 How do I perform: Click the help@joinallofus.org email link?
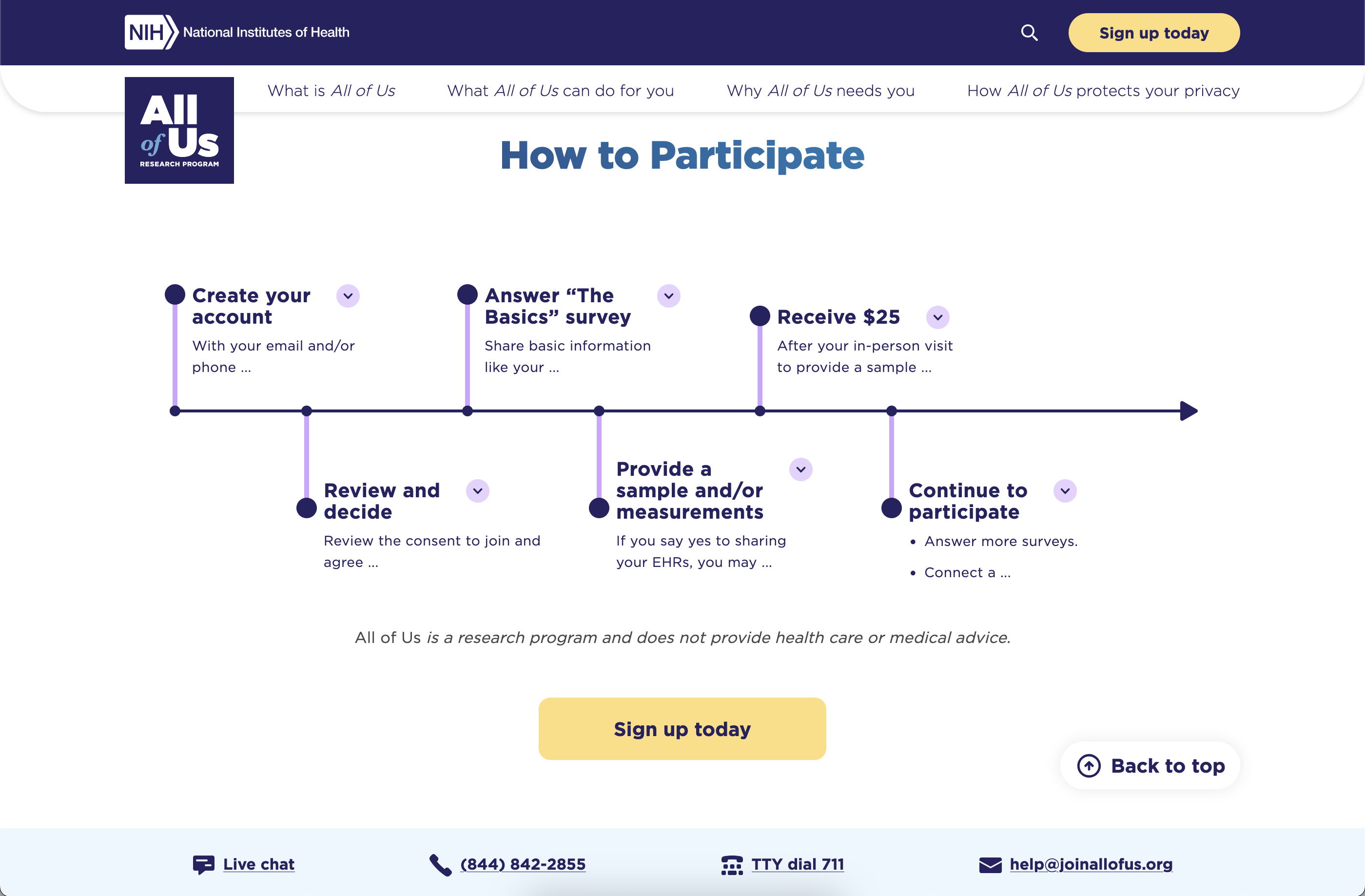[1091, 864]
